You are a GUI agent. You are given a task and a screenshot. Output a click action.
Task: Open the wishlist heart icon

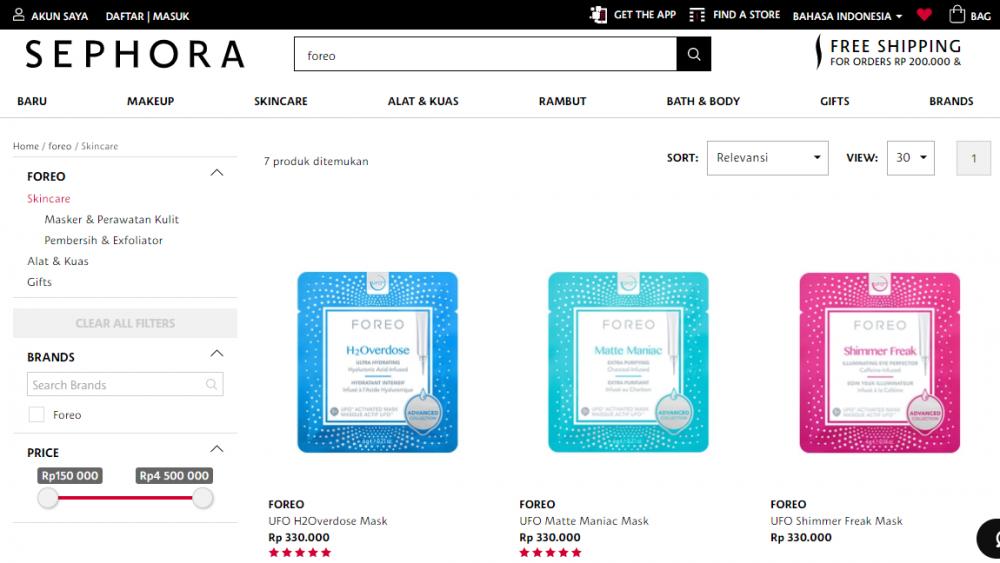(924, 15)
